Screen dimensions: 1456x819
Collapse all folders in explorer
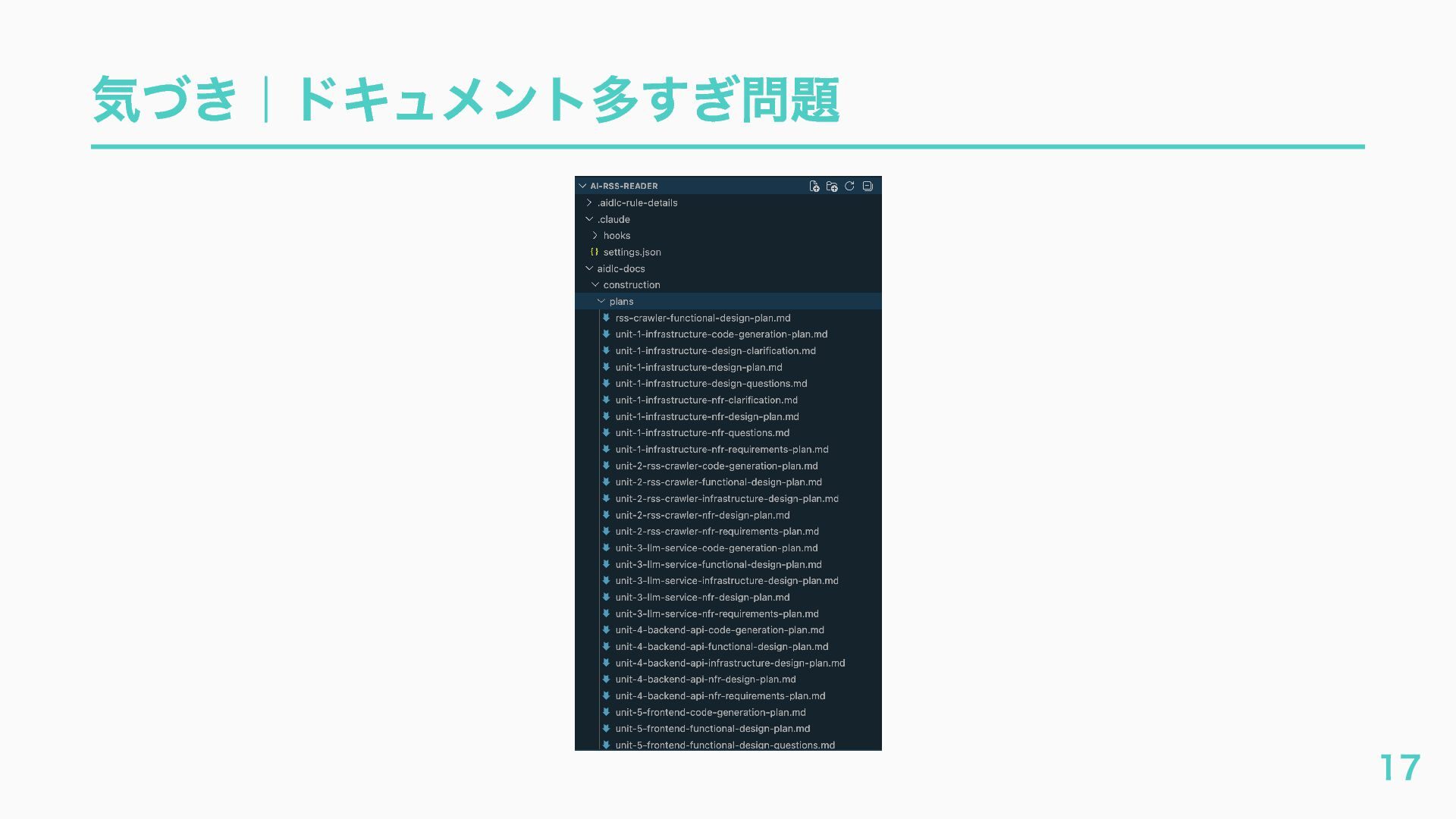(x=868, y=187)
